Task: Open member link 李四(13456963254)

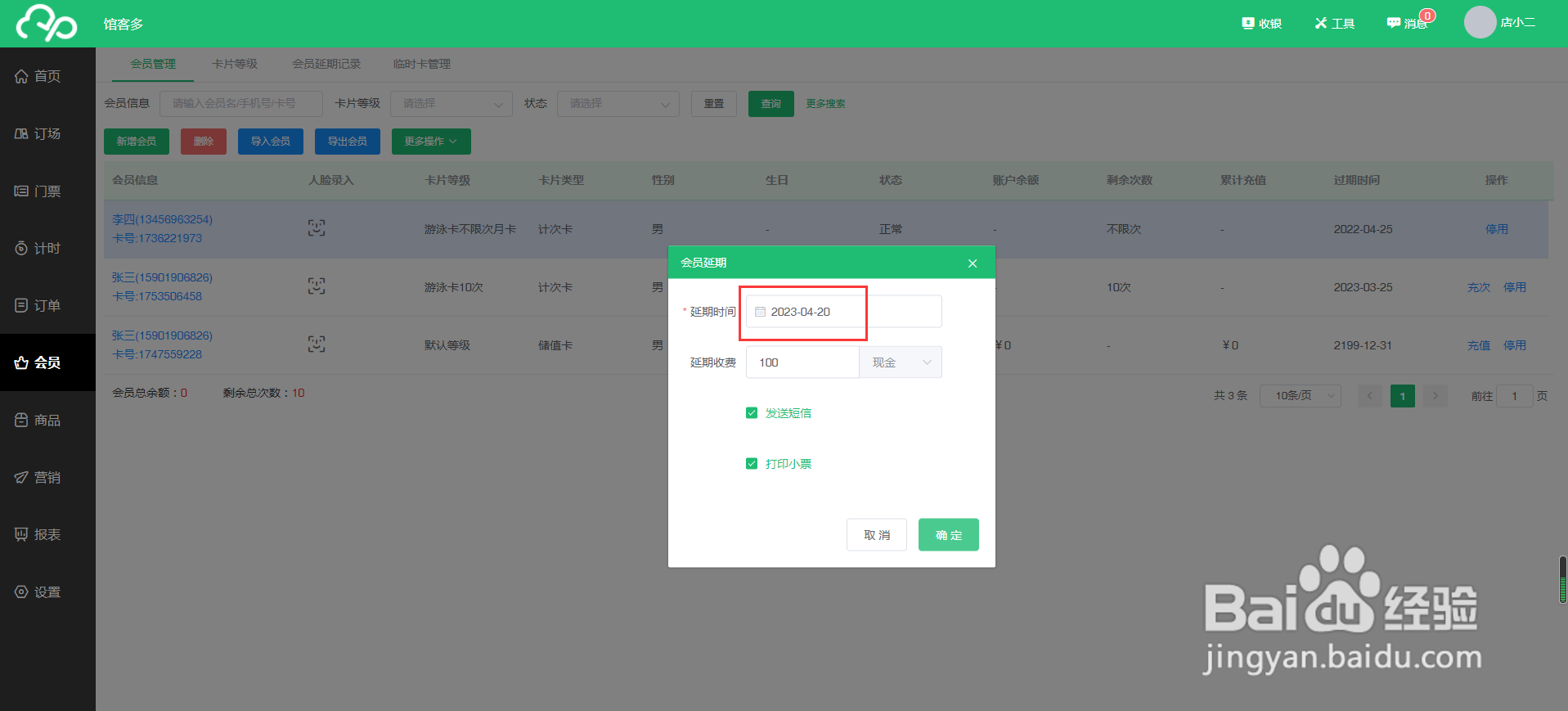Action: click(x=162, y=219)
